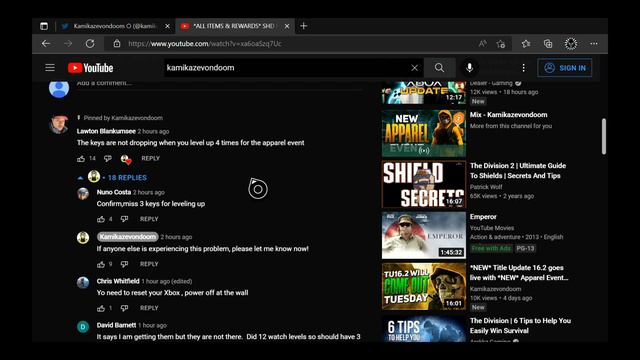Screen dimensions: 640x360
Task: Click the page vertical scrollbar thumb
Action: pyautogui.click(x=604, y=137)
